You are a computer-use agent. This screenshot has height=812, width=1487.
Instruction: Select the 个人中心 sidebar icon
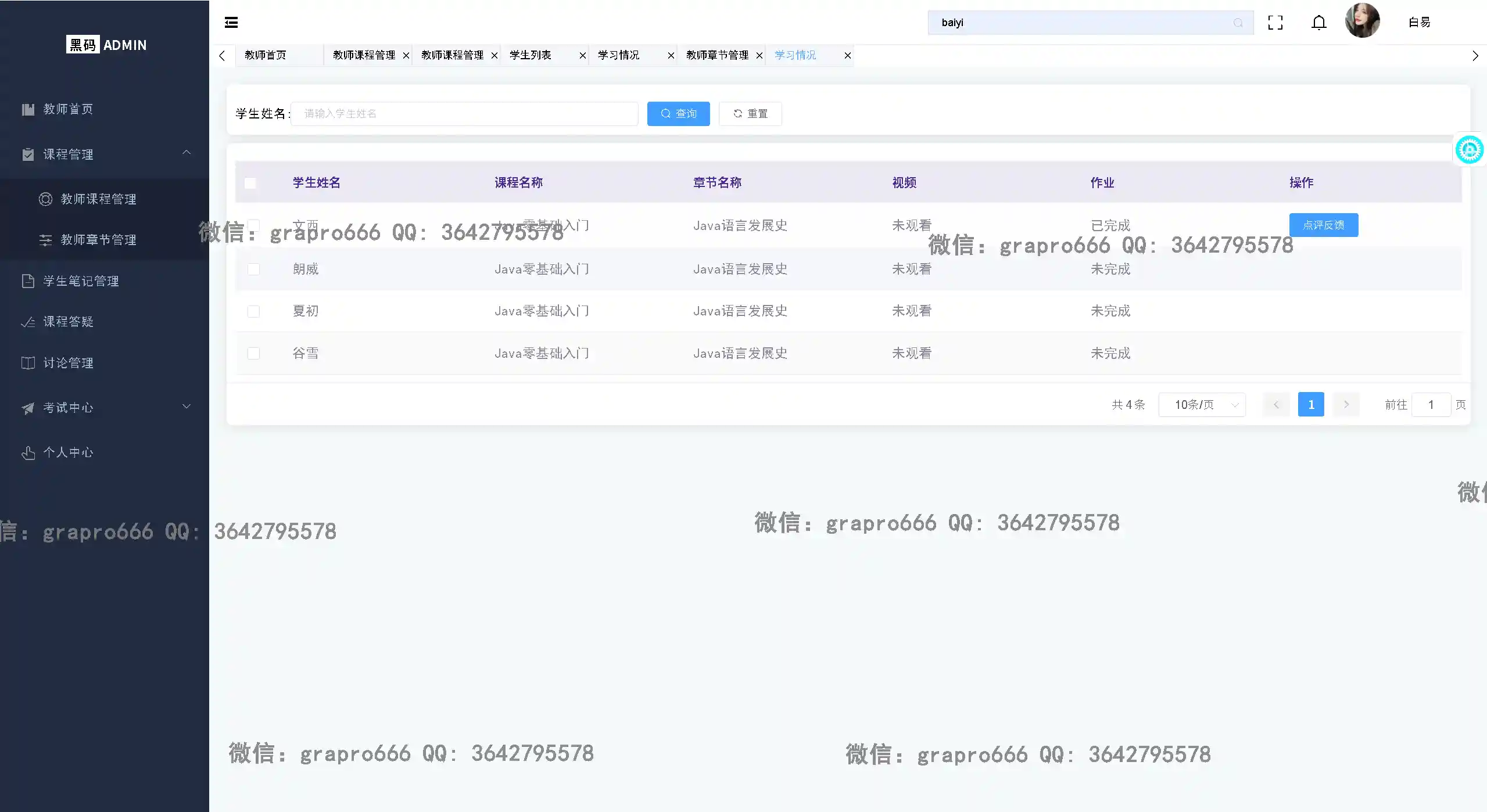pos(28,452)
